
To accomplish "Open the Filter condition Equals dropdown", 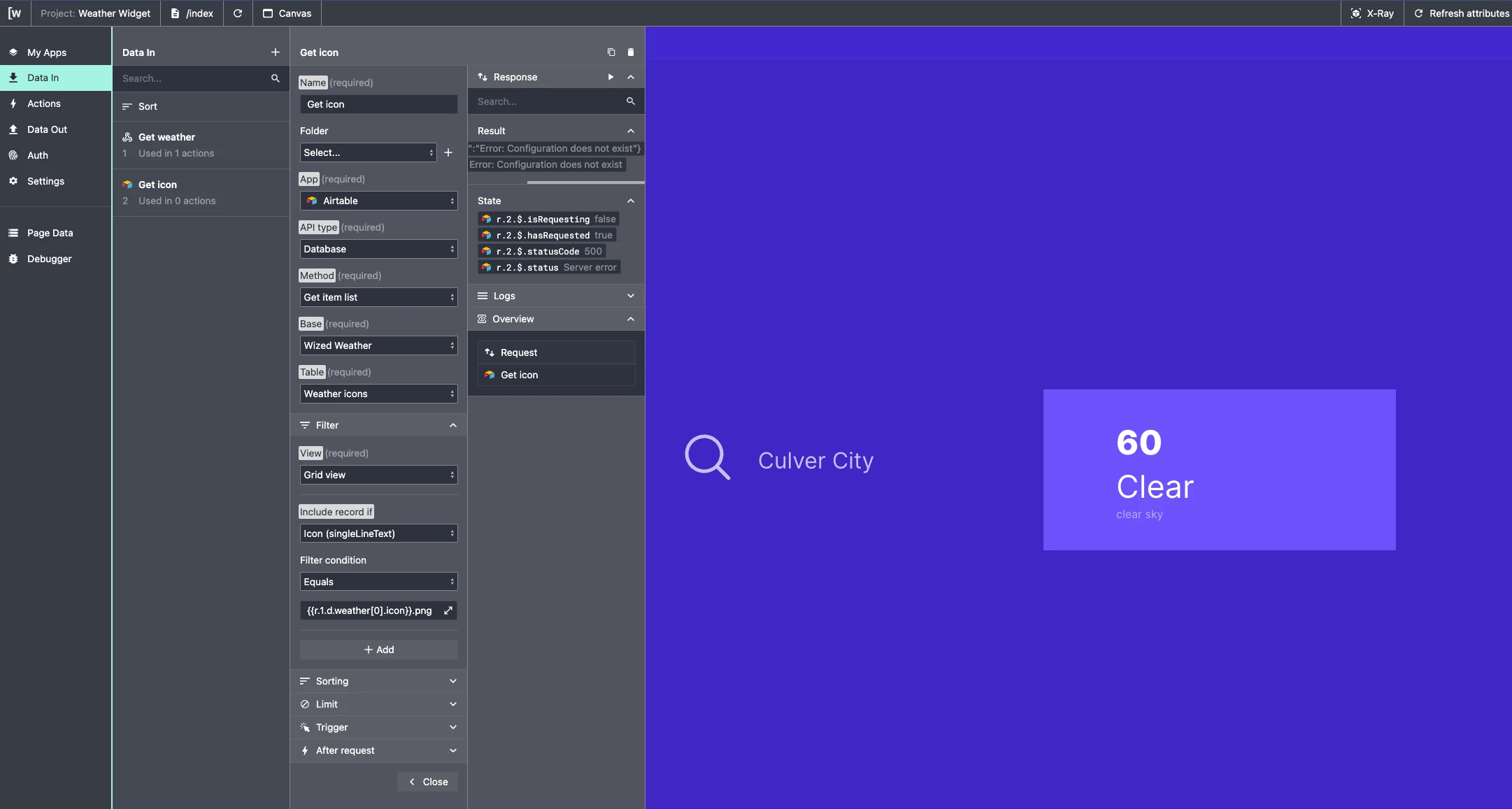I will pos(378,582).
